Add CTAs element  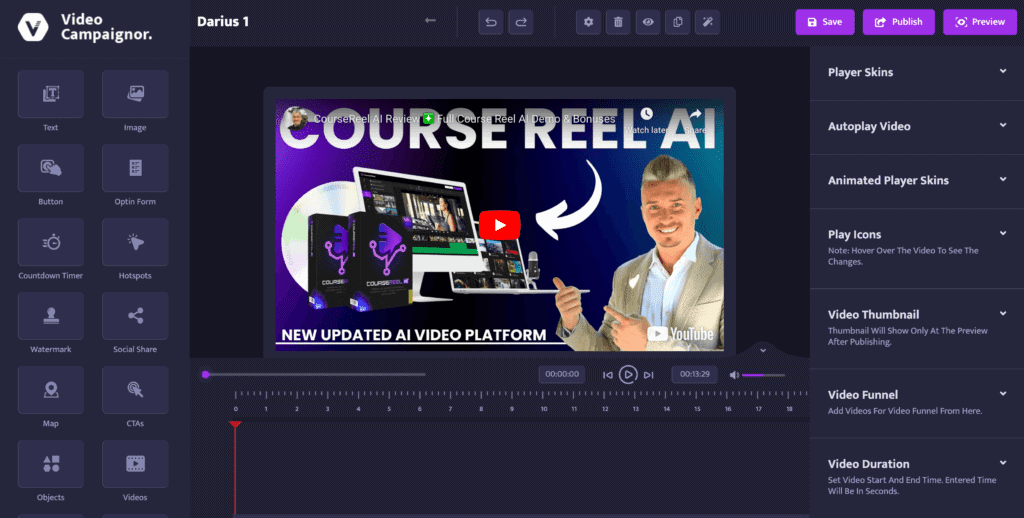pyautogui.click(x=135, y=390)
